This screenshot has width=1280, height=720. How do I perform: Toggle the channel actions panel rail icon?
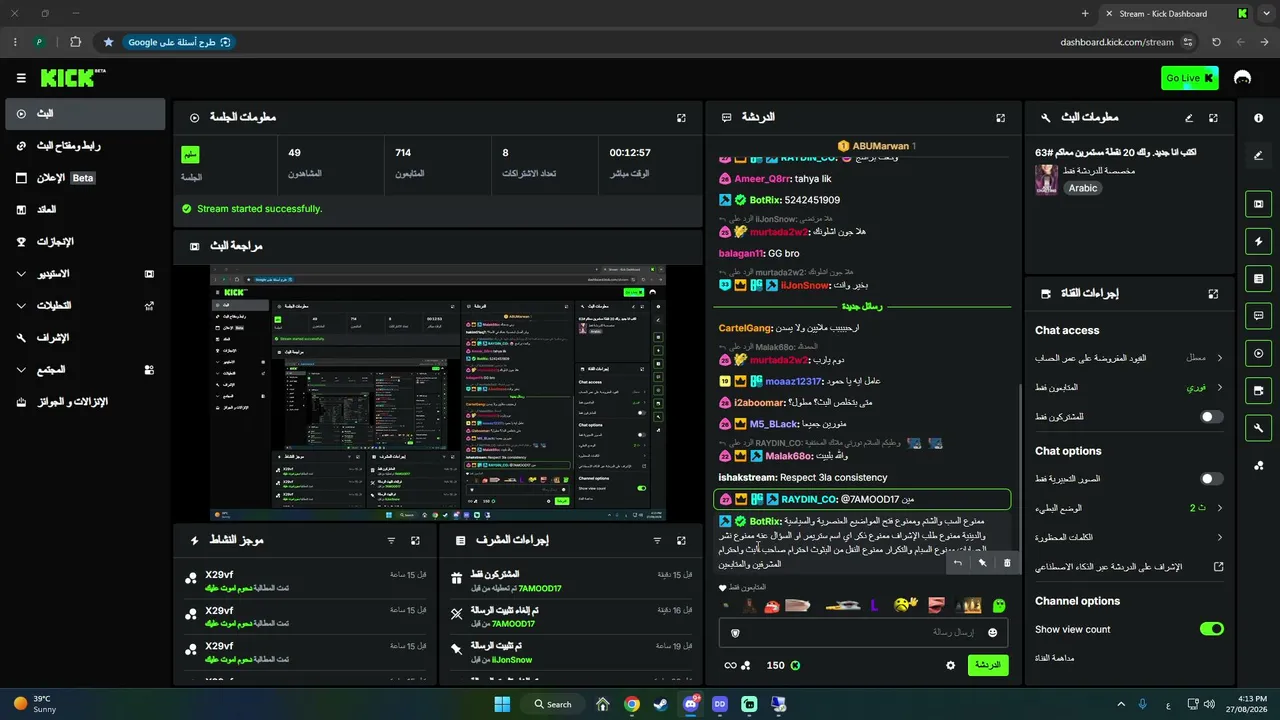[1258, 390]
